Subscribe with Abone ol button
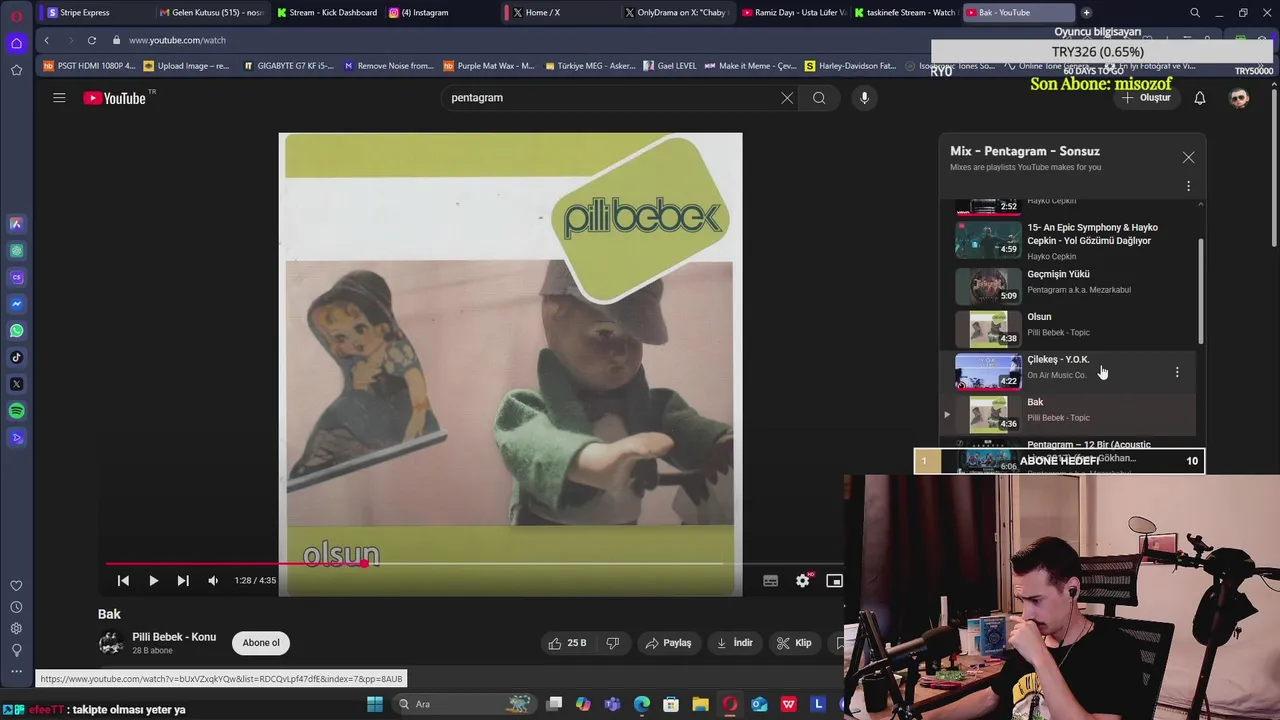The width and height of the screenshot is (1280, 720). pyautogui.click(x=261, y=643)
